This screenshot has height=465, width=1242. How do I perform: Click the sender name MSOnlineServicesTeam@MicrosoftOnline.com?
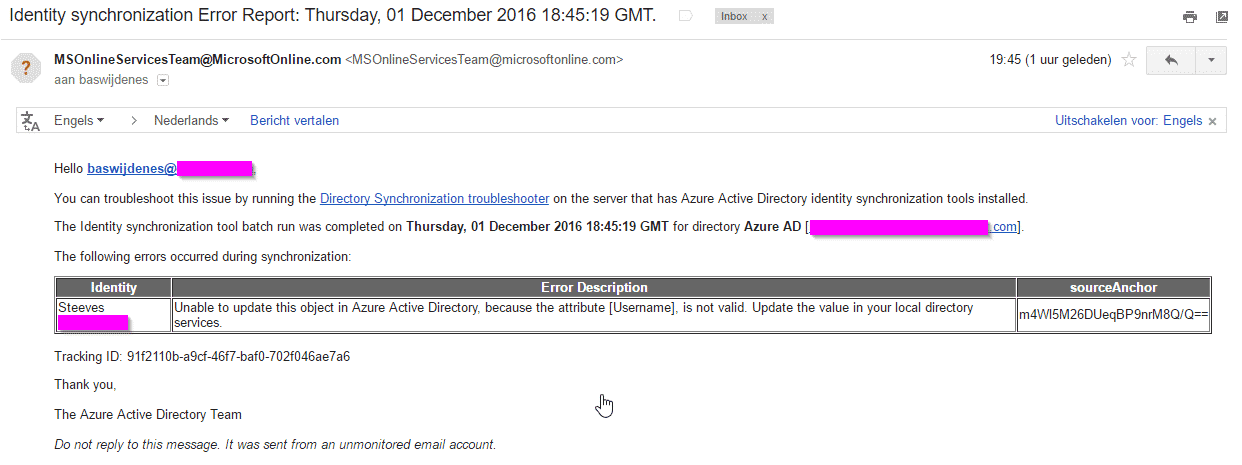click(197, 60)
